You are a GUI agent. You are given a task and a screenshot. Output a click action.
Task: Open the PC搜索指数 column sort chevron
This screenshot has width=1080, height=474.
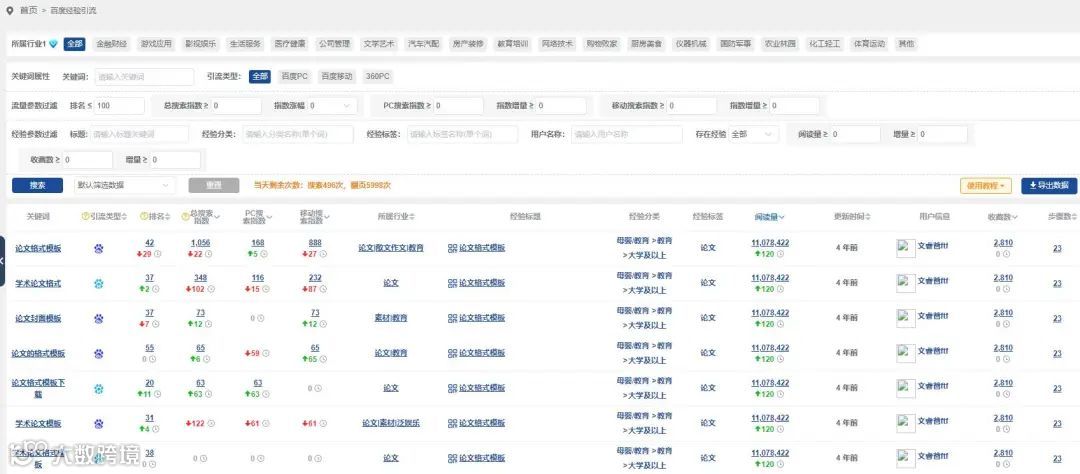click(269, 216)
